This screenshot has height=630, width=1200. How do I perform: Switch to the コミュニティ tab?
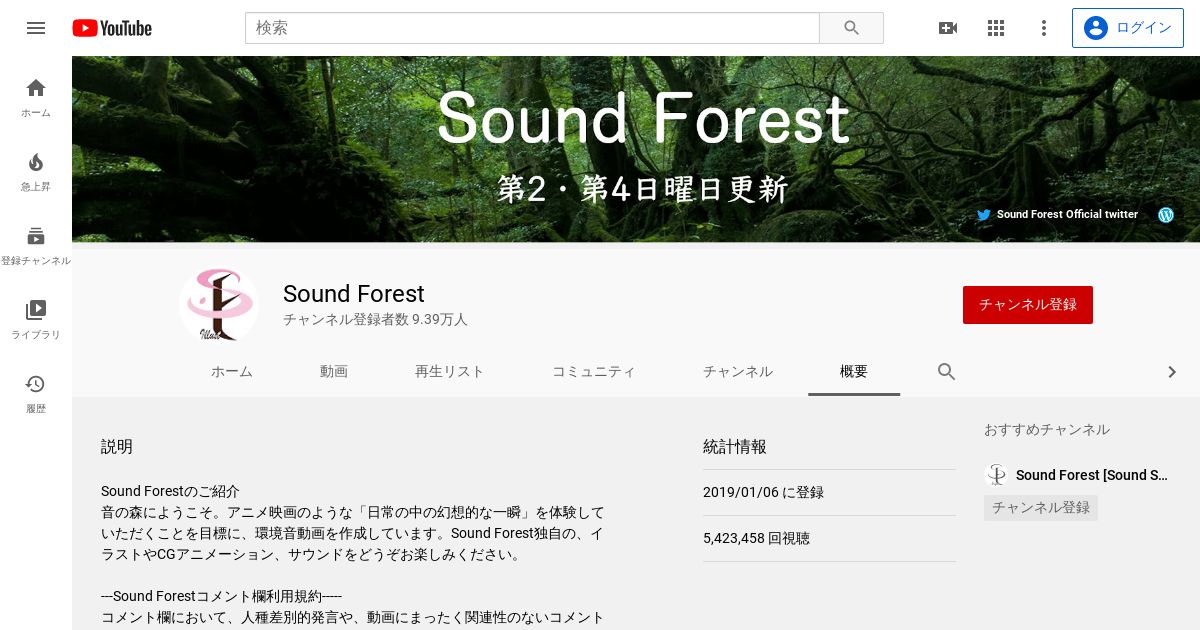pos(593,372)
